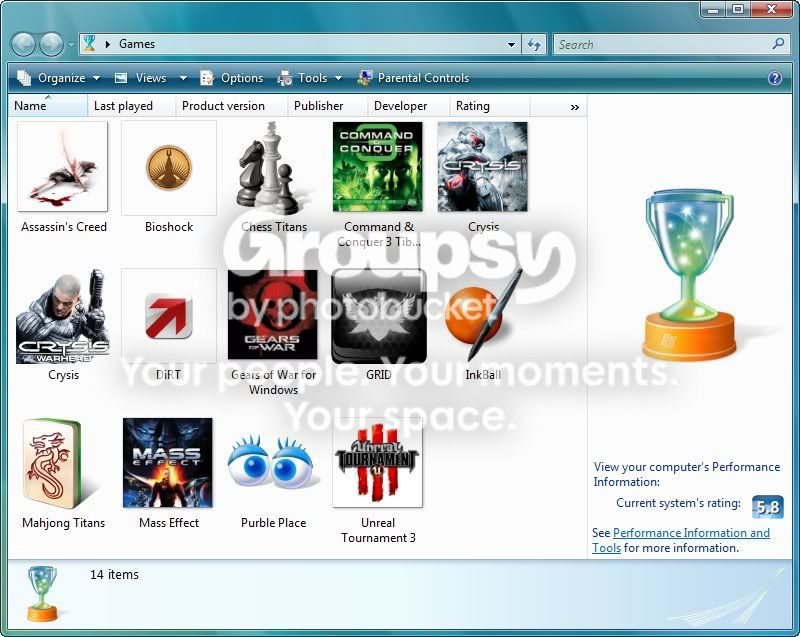Sort by Product version column
Viewport: 800px width, 637px height.
coord(232,106)
